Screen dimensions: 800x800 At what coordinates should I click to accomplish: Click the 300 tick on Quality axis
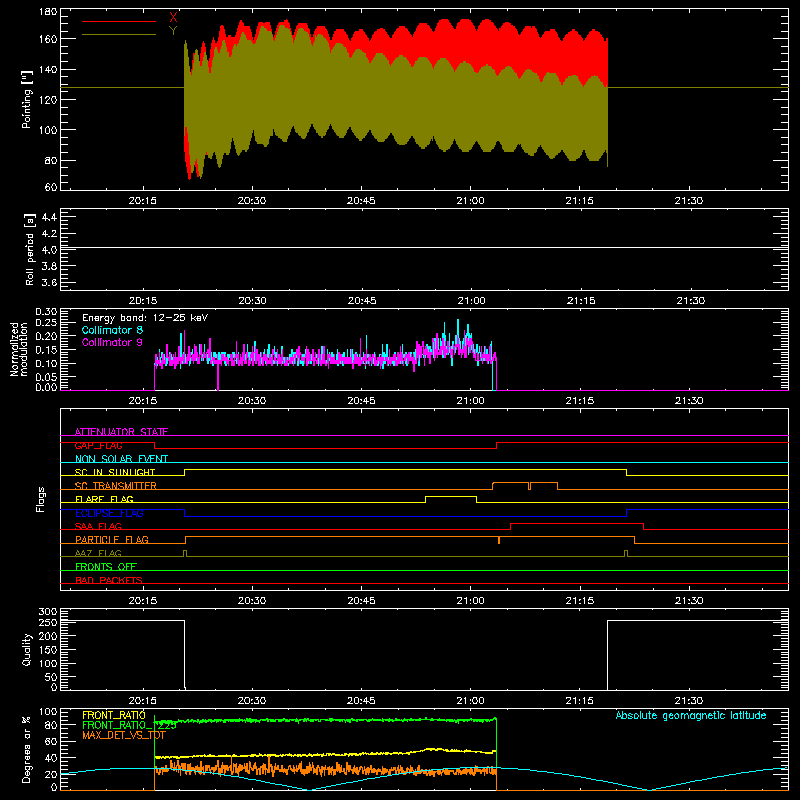tap(48, 612)
